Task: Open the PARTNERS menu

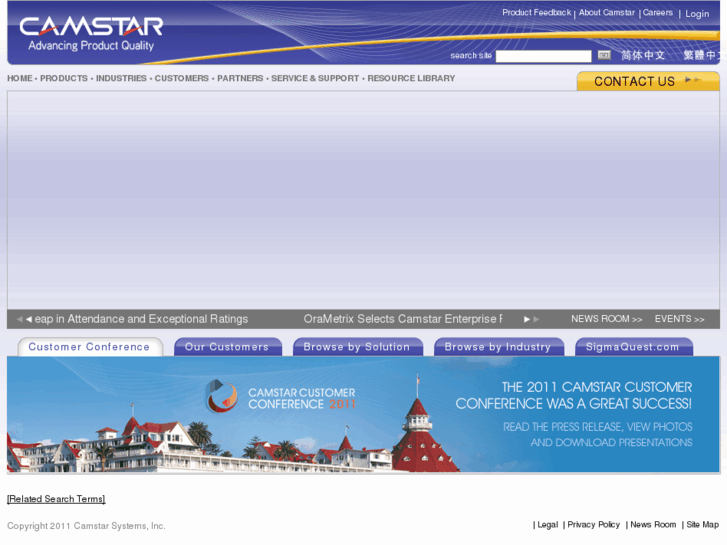Action: tap(240, 78)
